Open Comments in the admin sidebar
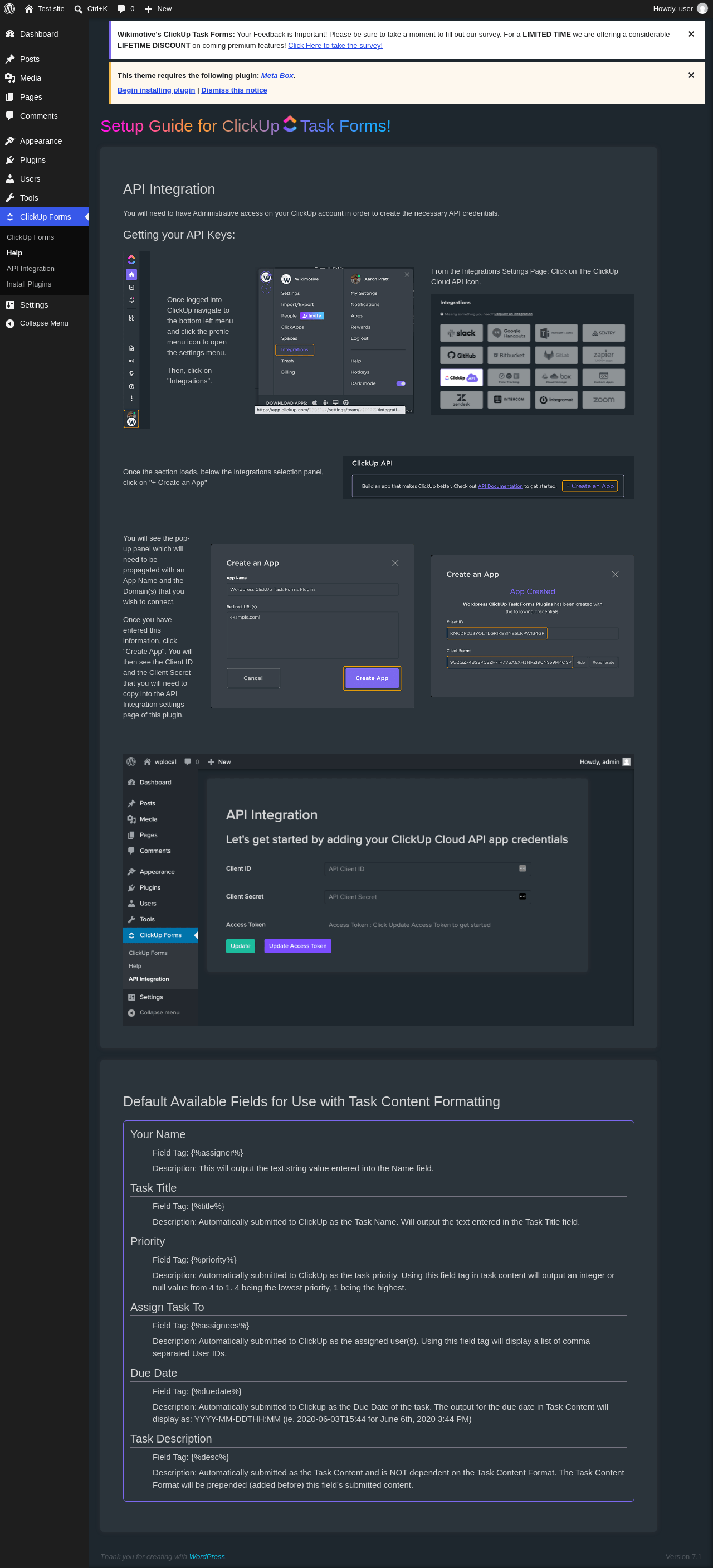 pyautogui.click(x=45, y=115)
